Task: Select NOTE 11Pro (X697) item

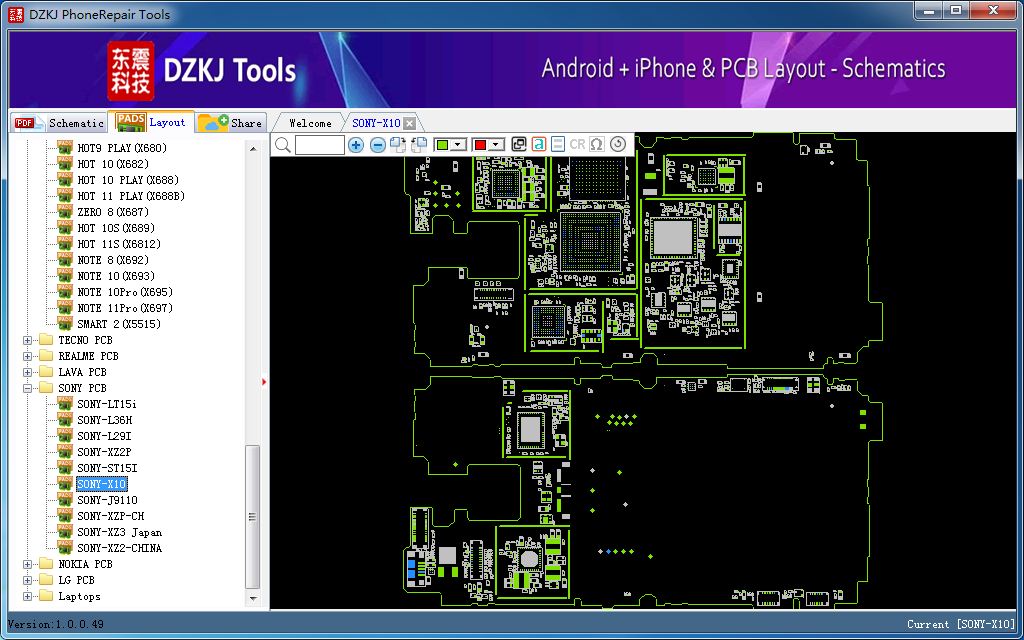Action: (125, 308)
